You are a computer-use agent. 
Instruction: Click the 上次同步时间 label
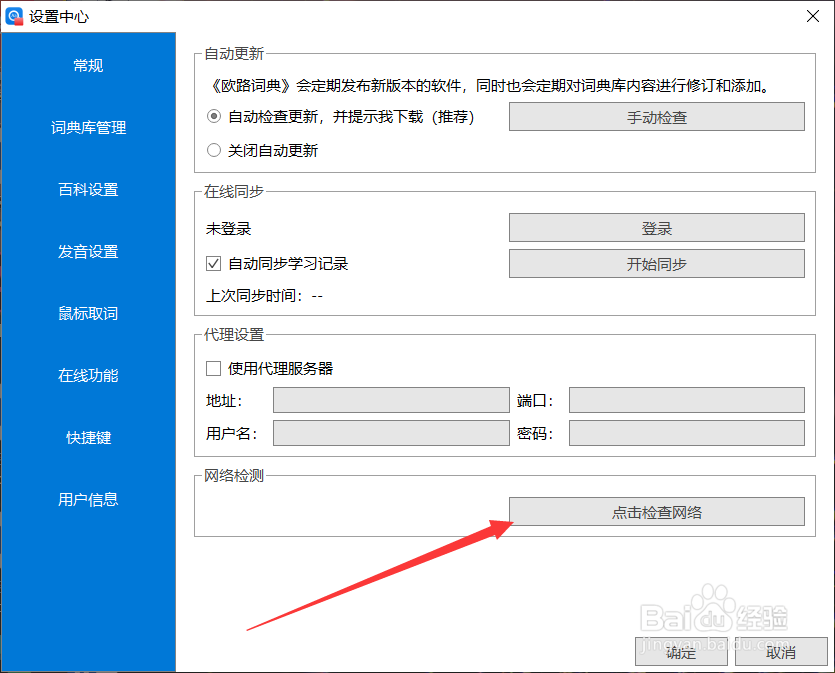point(264,296)
